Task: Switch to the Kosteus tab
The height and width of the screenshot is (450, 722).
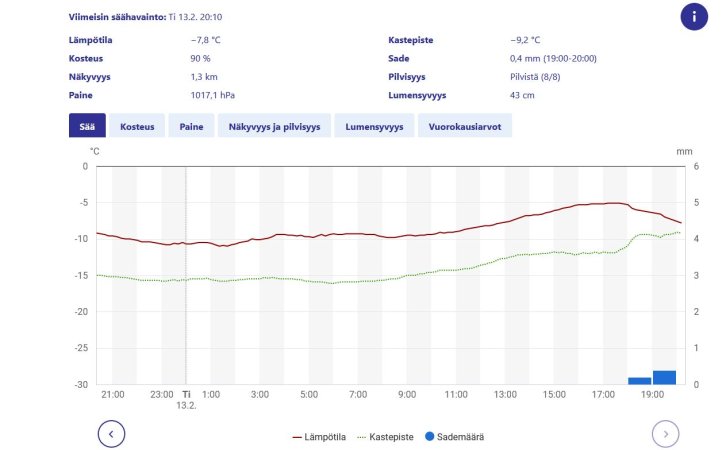Action: [137, 126]
